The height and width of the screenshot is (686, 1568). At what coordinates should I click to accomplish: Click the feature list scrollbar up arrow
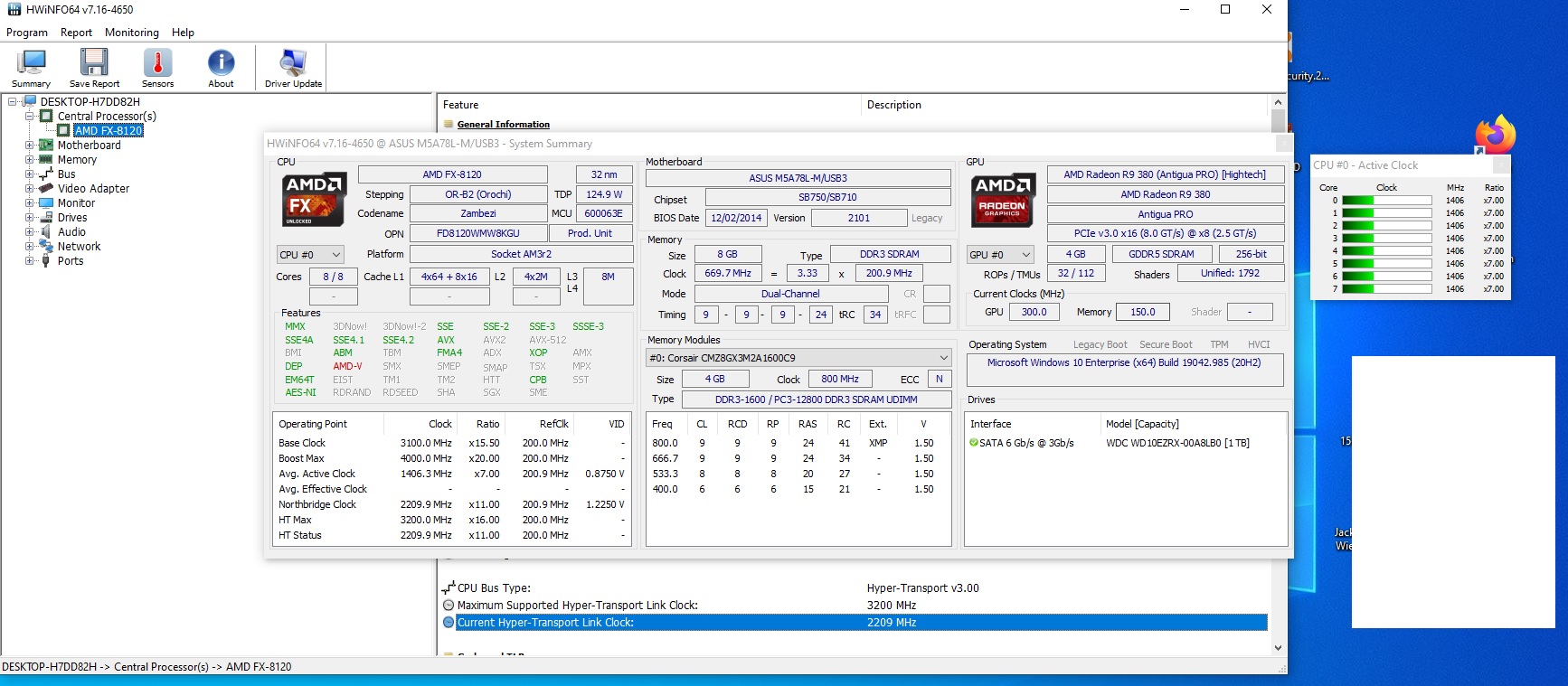coord(1278,102)
